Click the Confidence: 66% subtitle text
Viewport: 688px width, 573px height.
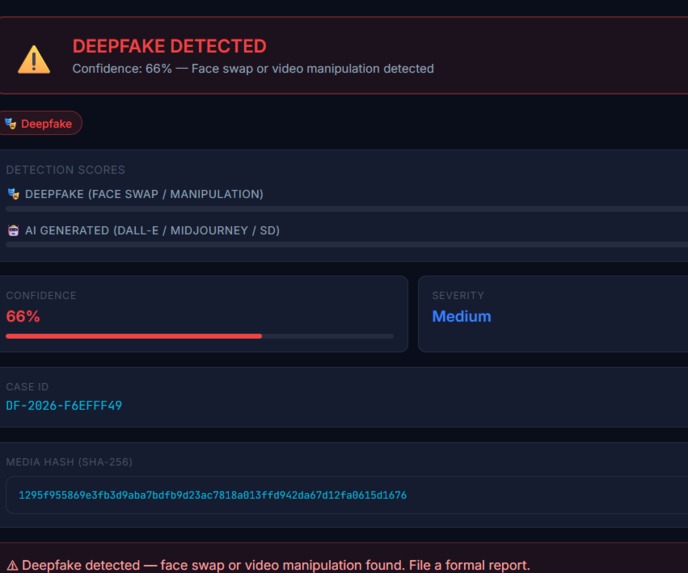pos(253,69)
